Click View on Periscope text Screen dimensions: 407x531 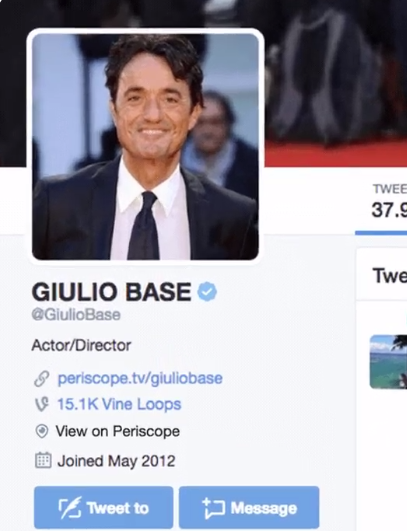click(x=117, y=431)
